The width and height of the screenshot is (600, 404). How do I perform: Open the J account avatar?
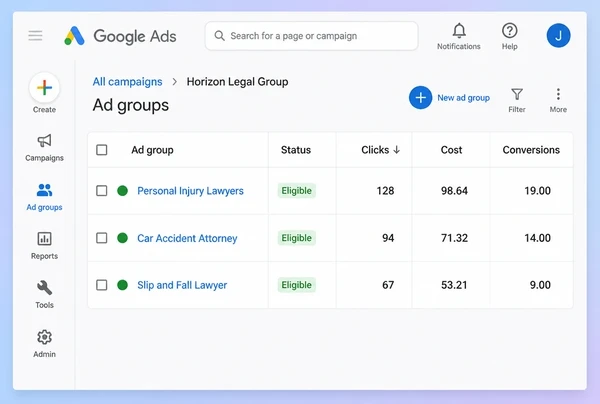(x=558, y=36)
